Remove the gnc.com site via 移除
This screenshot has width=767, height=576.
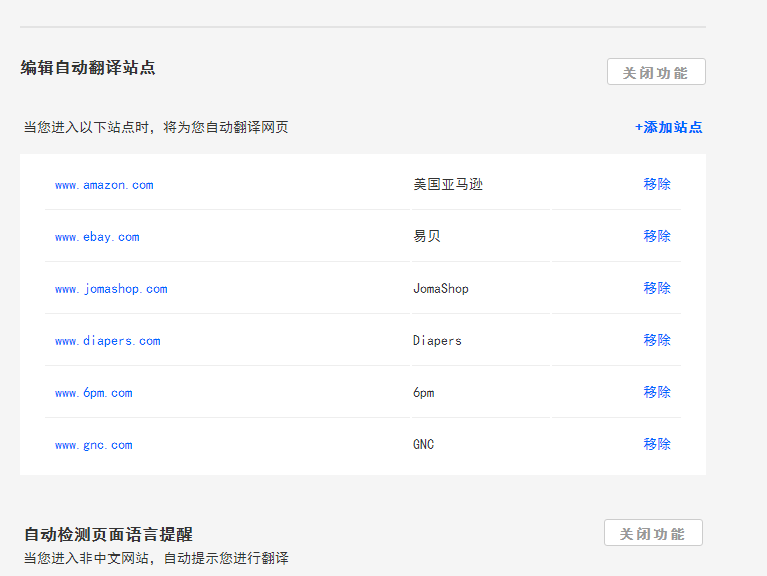tap(657, 444)
